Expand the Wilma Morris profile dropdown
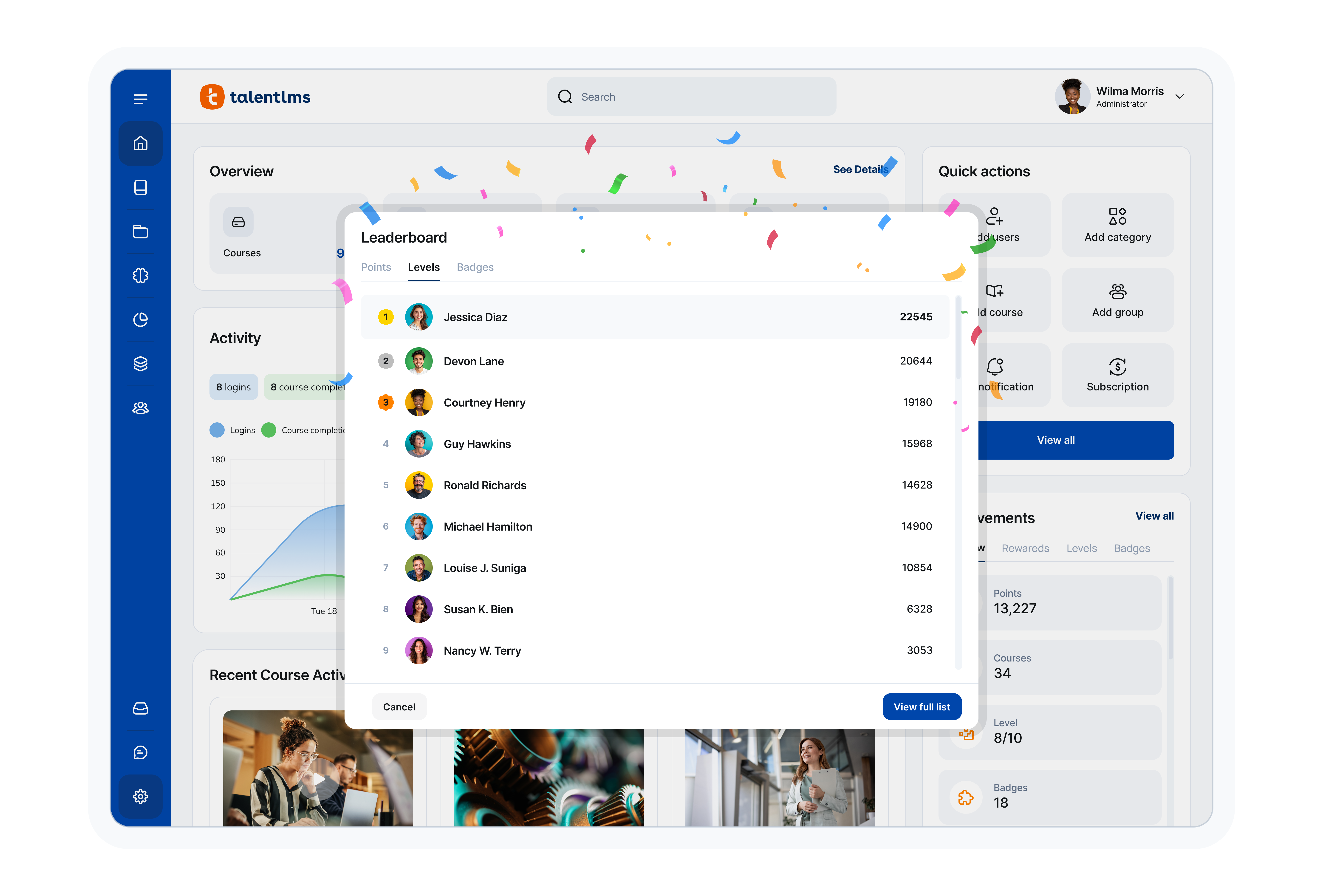The height and width of the screenshot is (896, 1323). click(x=1180, y=97)
